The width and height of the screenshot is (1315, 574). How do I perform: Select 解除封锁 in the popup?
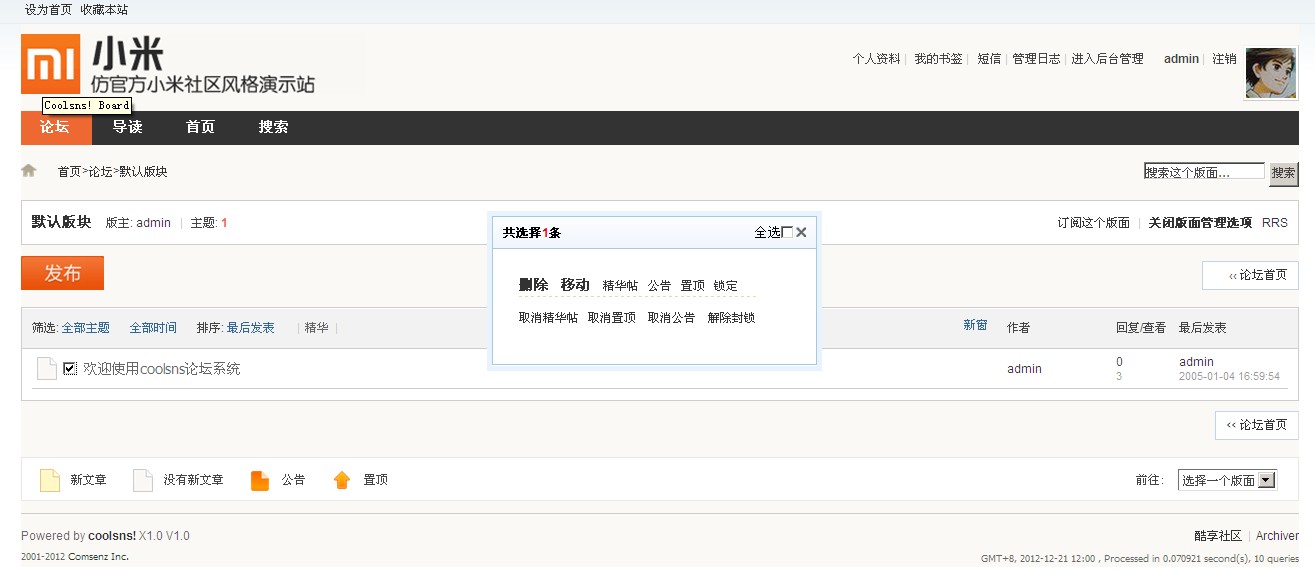coord(731,318)
